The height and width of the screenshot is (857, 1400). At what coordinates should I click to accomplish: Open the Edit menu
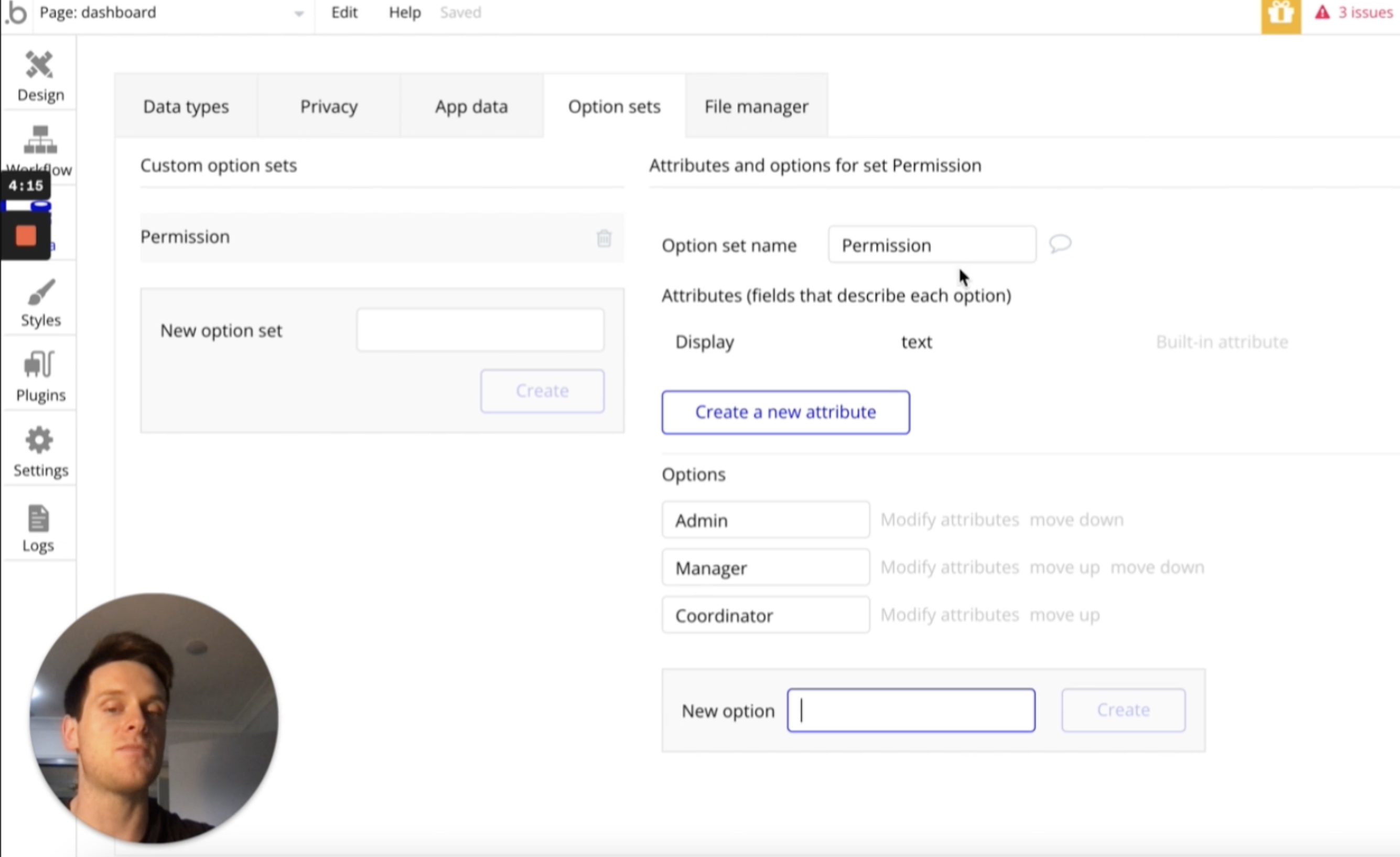click(344, 13)
